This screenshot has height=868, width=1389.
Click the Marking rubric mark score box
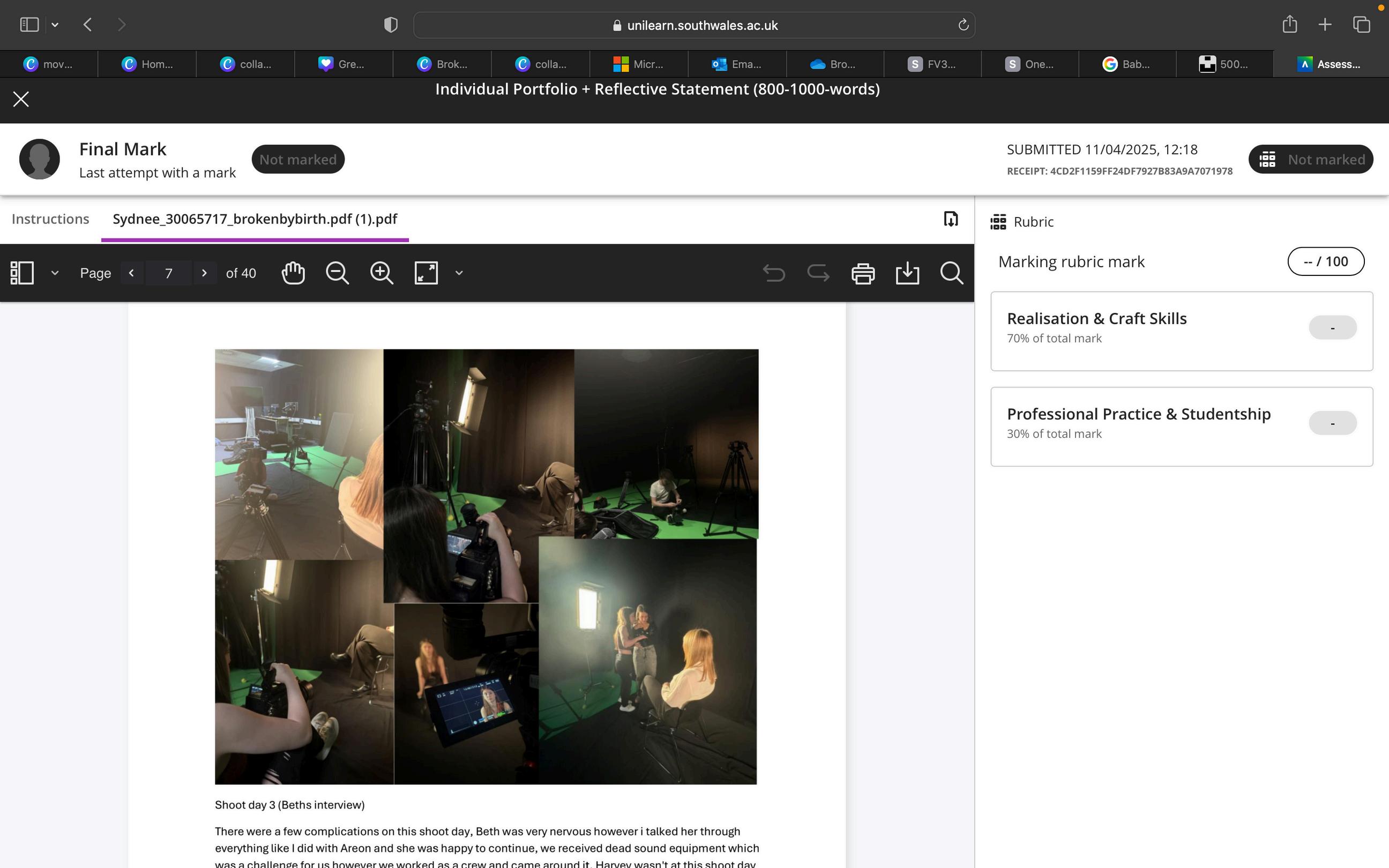click(x=1325, y=262)
